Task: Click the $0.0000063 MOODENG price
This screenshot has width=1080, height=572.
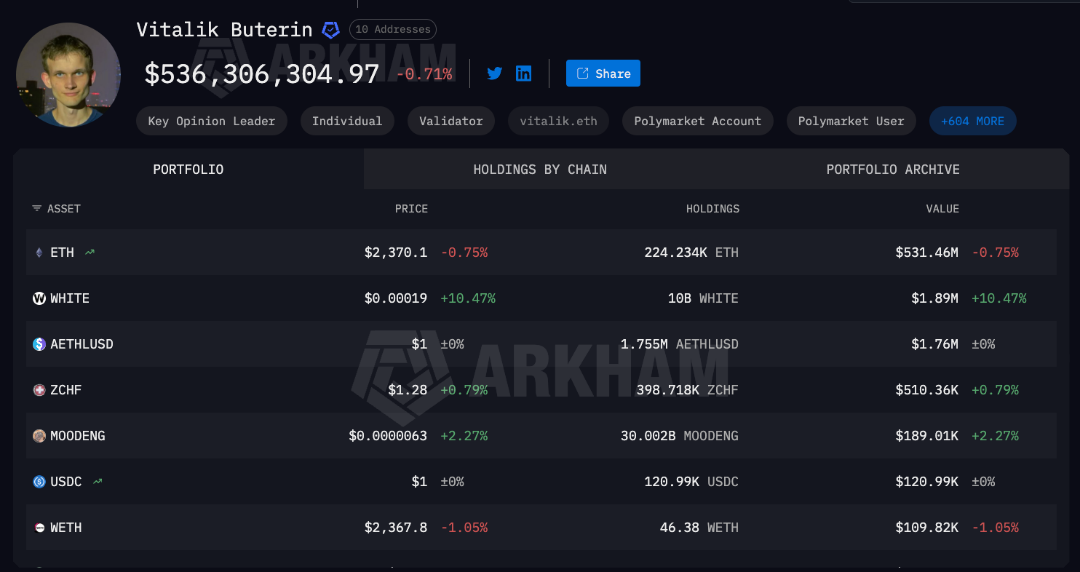Action: point(388,436)
